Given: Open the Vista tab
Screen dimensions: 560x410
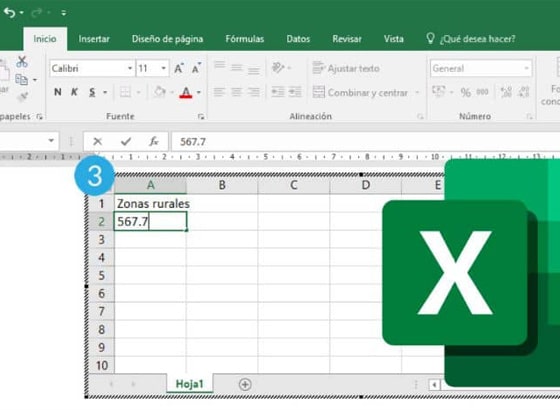Looking at the screenshot, I should point(394,39).
